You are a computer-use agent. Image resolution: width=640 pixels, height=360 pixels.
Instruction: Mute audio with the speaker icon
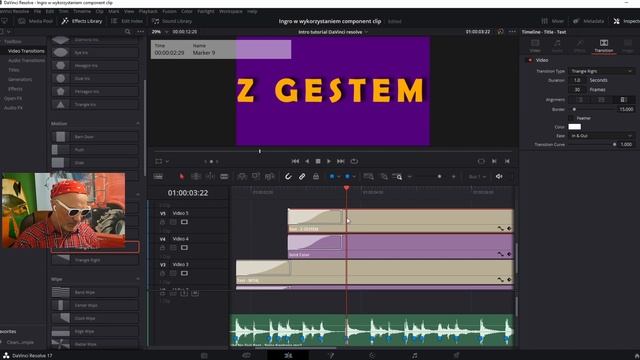tap(499, 176)
